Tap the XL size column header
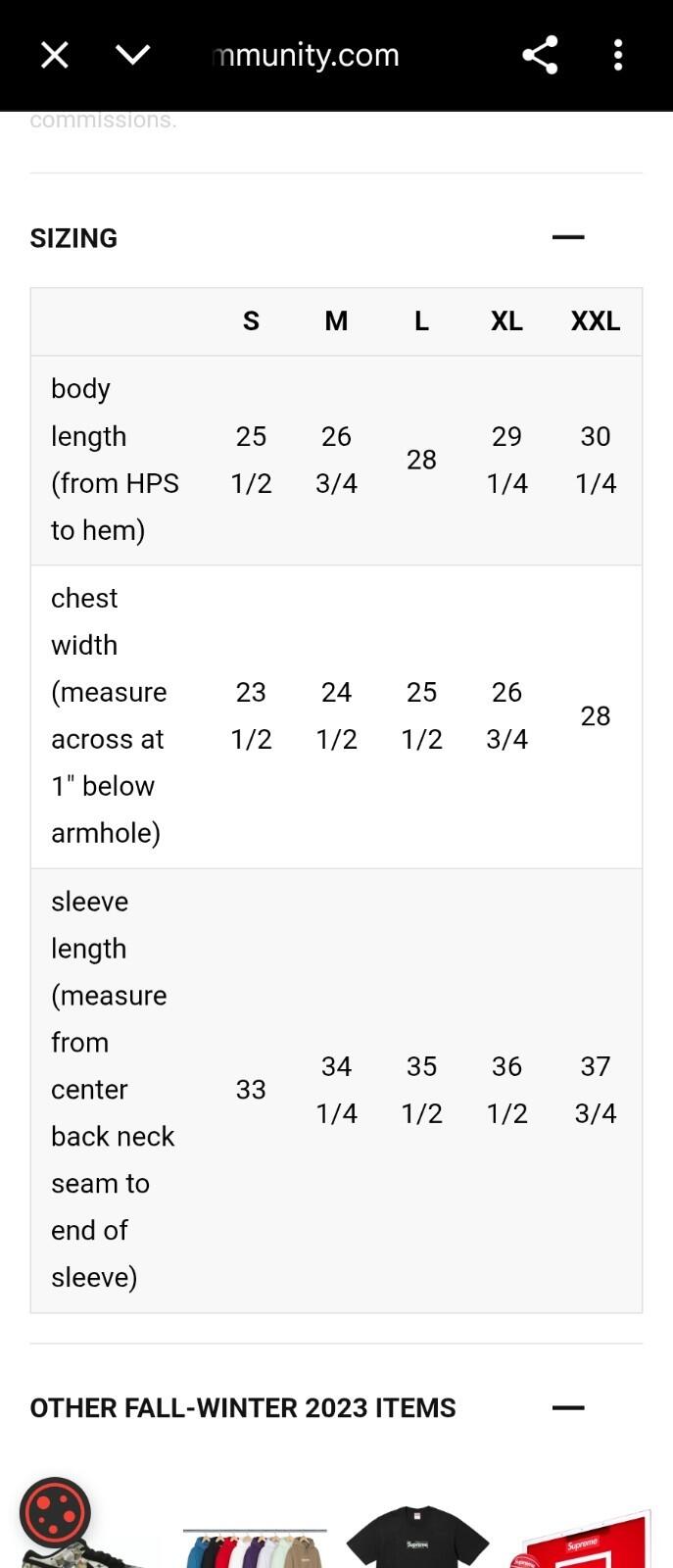The width and height of the screenshot is (673, 1568). pos(506,321)
